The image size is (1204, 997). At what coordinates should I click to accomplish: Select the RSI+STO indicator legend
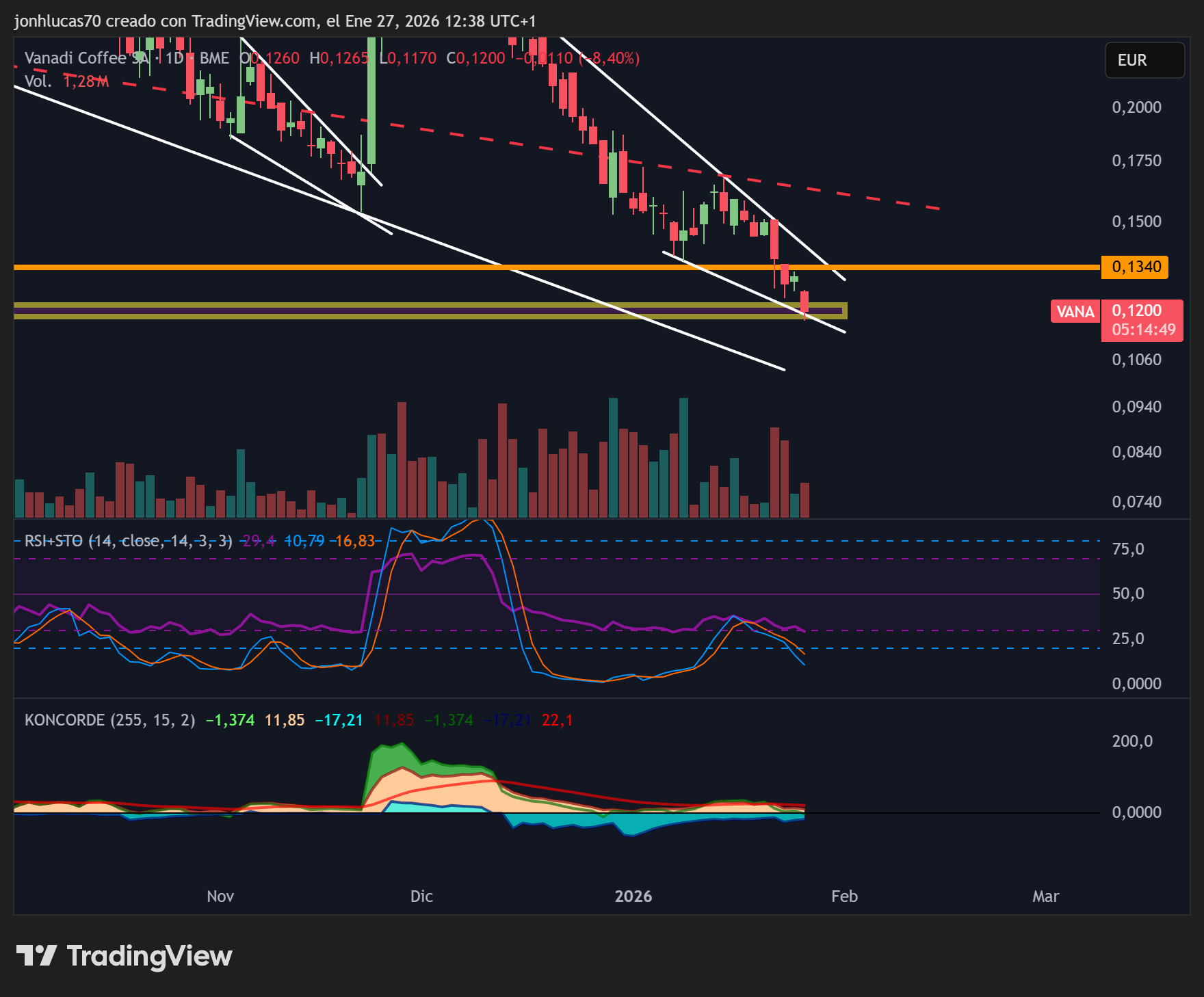click(128, 541)
